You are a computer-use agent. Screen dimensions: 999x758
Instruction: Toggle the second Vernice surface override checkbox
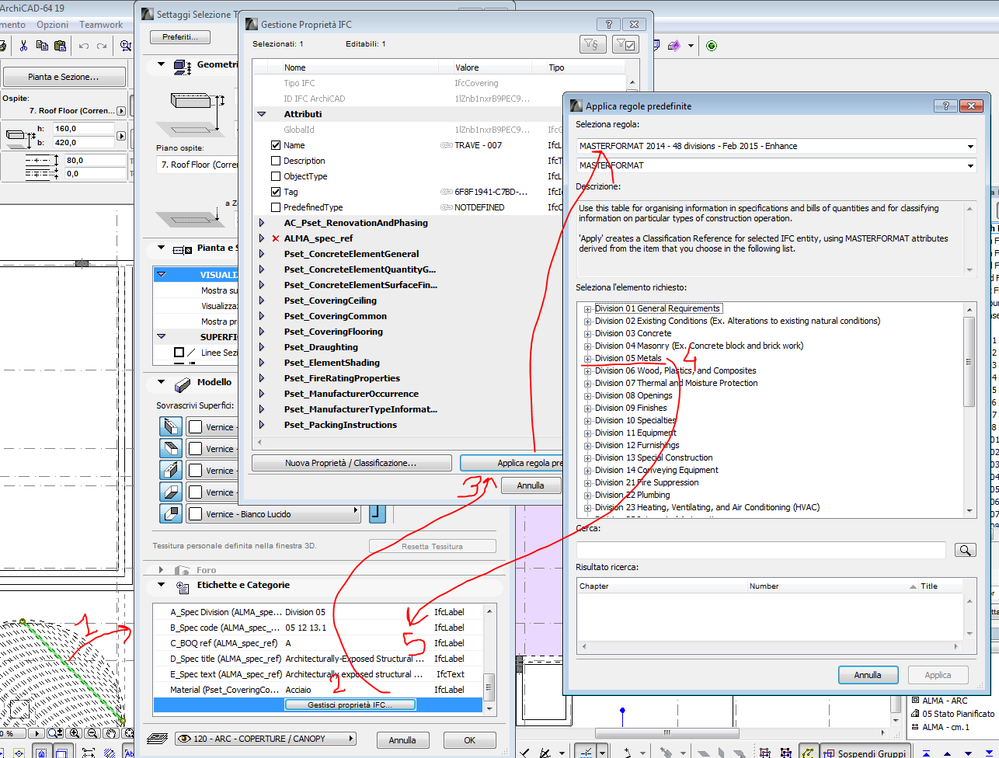196,448
